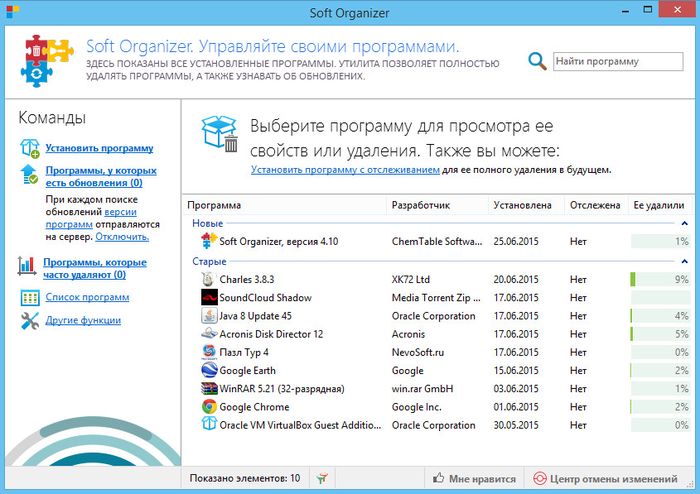This screenshot has height=494, width=700.
Task: Click the filter funnel icon in status bar
Action: click(318, 479)
